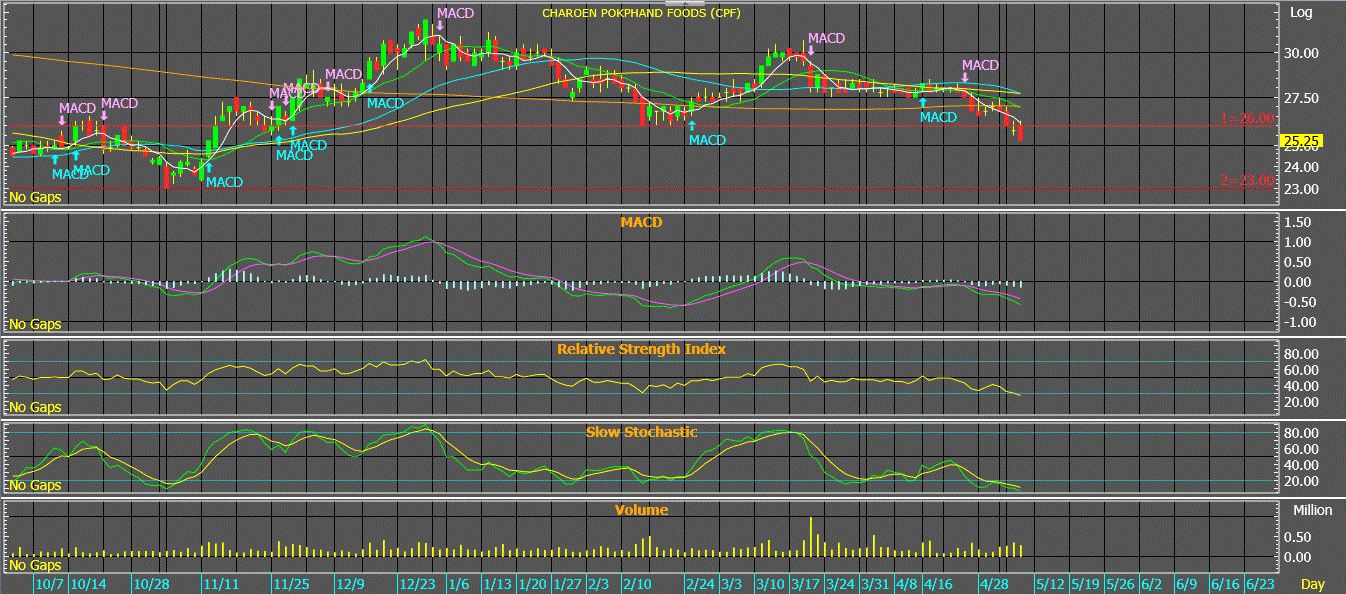Select the 10/7 date label
The width and height of the screenshot is (1346, 594).
(50, 584)
